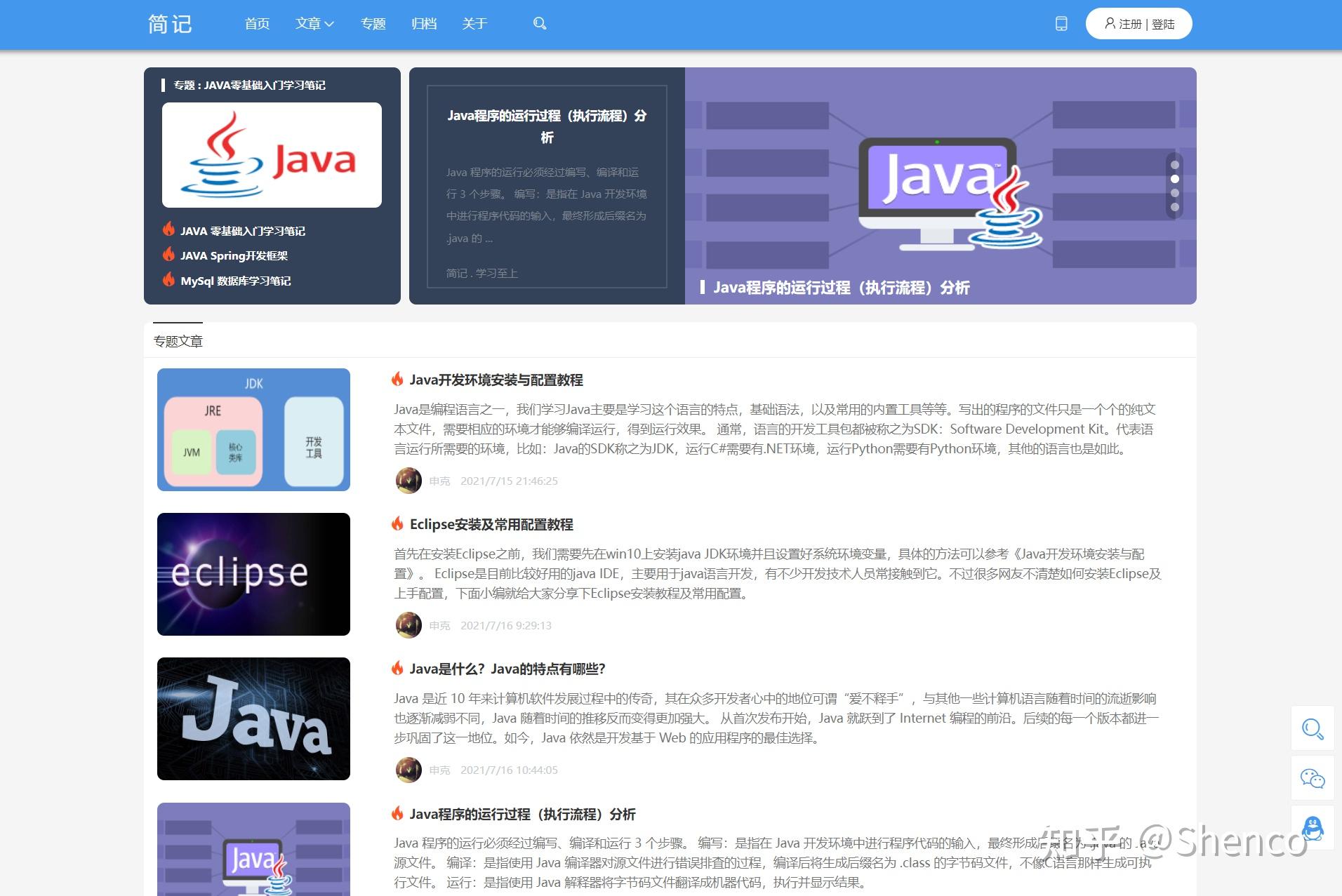Click the heading 专题 : JAVA零基础入门学习笔记

tap(249, 86)
